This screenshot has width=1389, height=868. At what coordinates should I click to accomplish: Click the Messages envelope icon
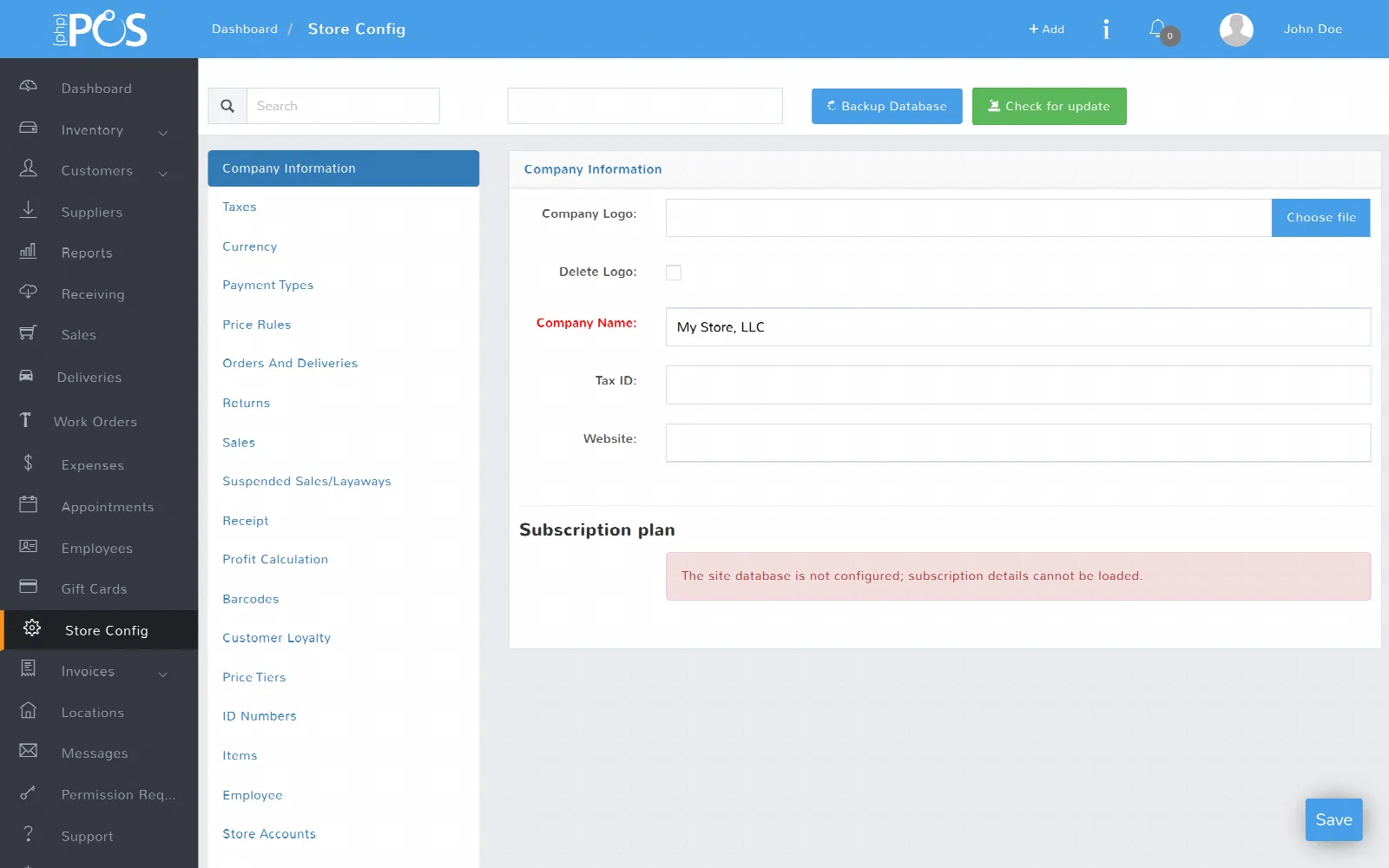(x=29, y=751)
